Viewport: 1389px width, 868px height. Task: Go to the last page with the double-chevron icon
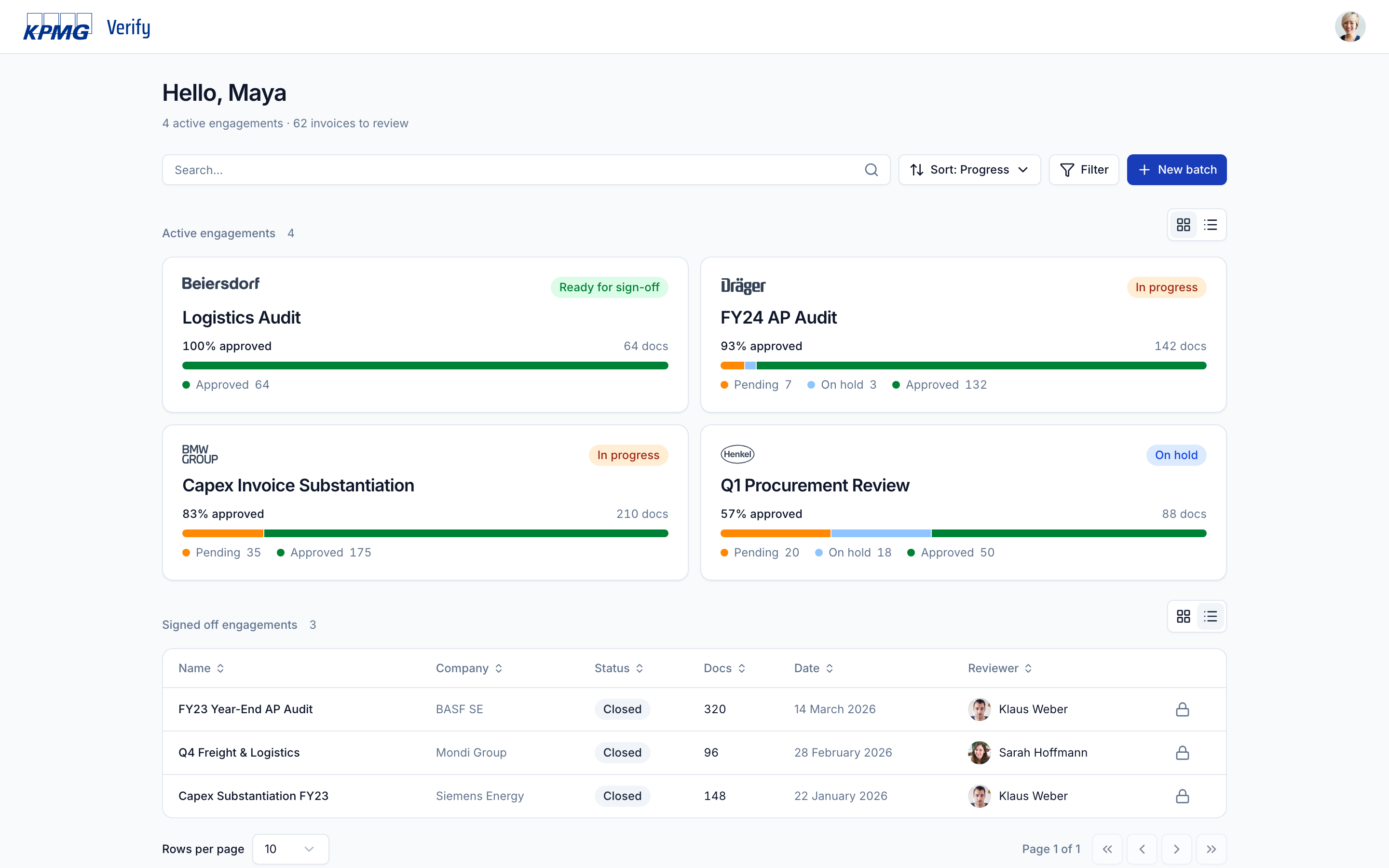(1211, 849)
